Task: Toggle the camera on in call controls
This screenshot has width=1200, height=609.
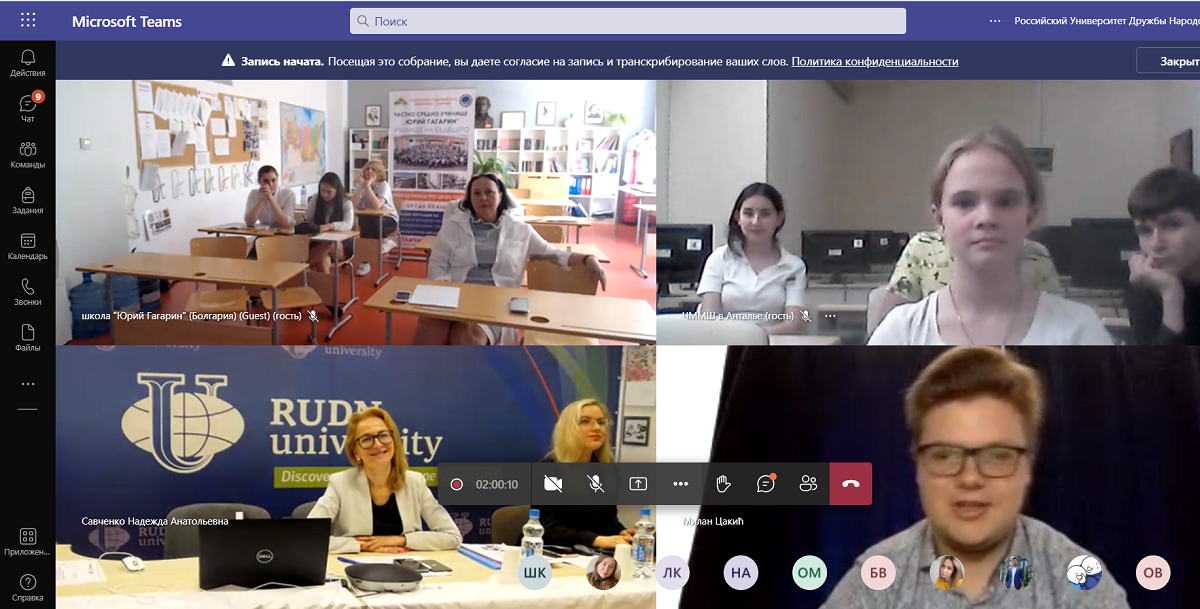Action: (x=553, y=484)
